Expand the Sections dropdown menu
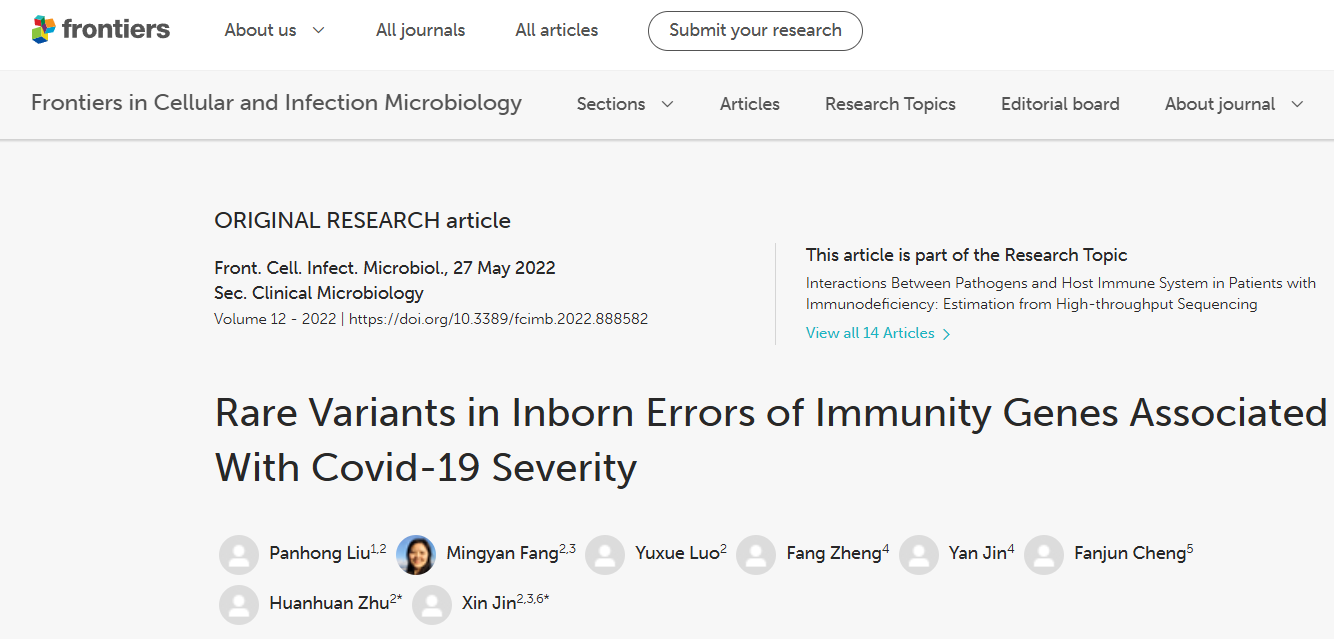1334x639 pixels. 625,104
